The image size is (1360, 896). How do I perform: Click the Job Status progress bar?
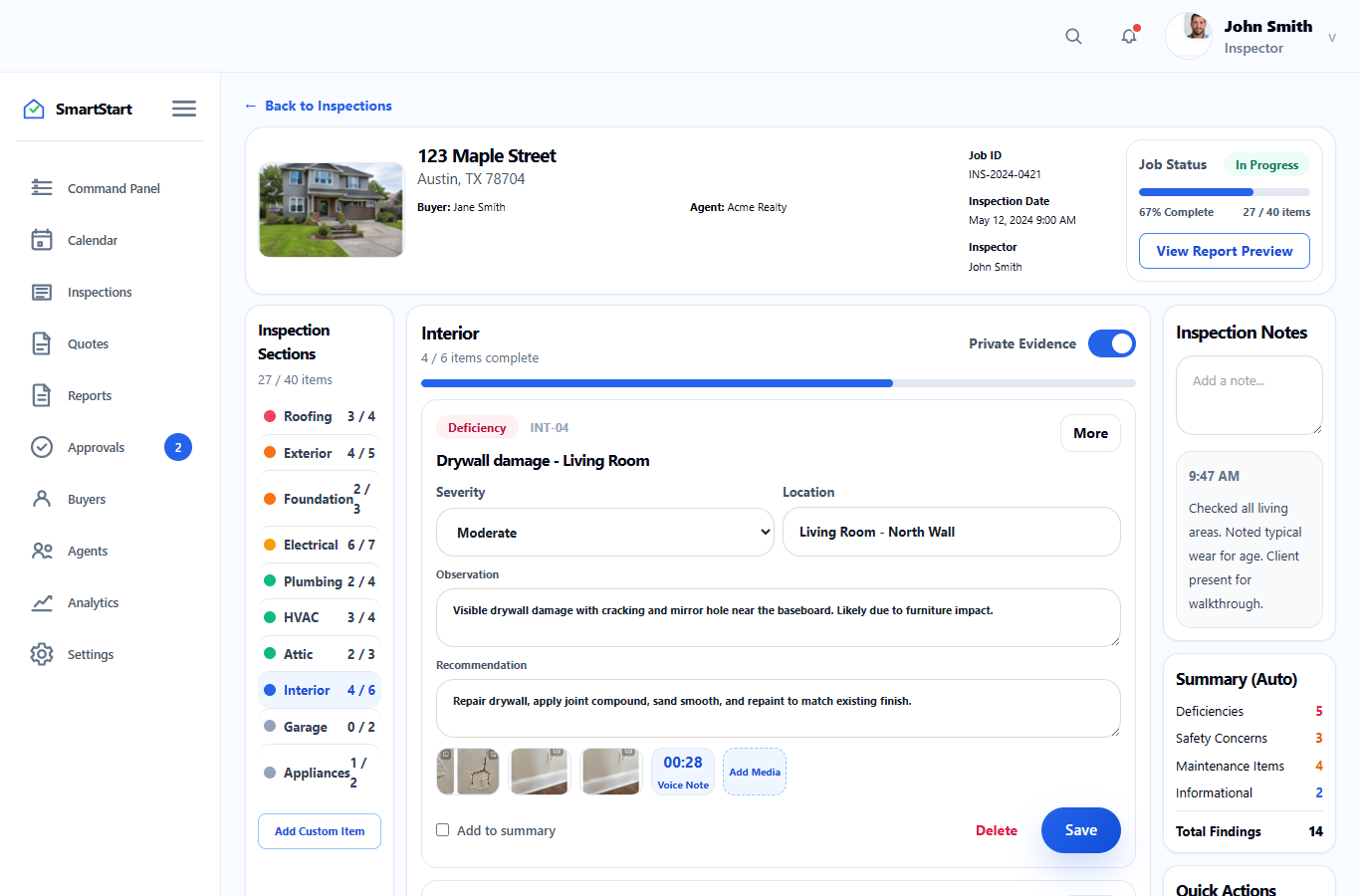tap(1225, 192)
